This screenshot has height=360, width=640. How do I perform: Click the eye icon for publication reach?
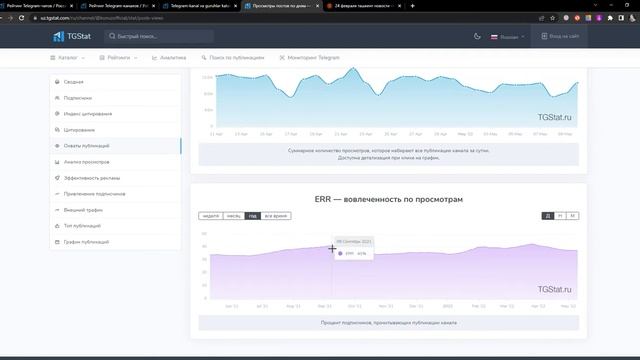click(x=57, y=146)
